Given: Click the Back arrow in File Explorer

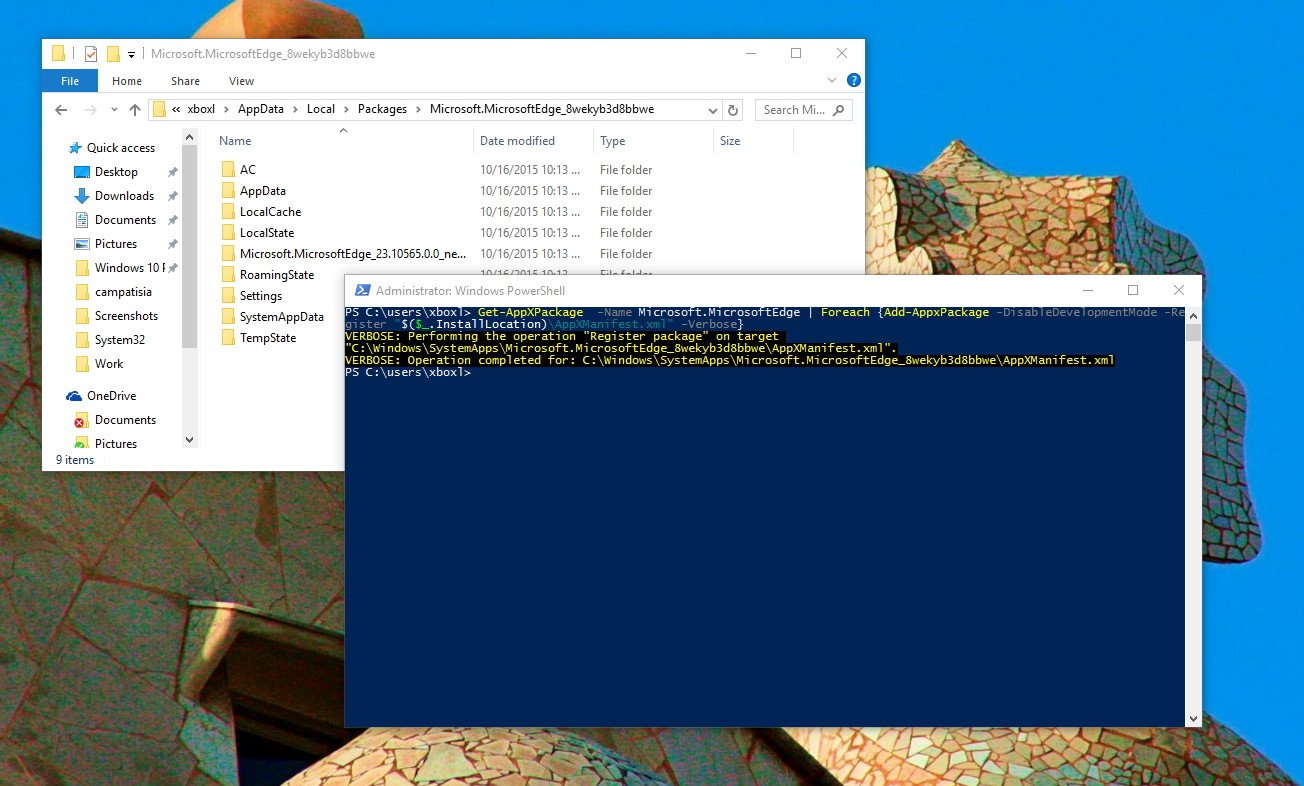Looking at the screenshot, I should 61,110.
